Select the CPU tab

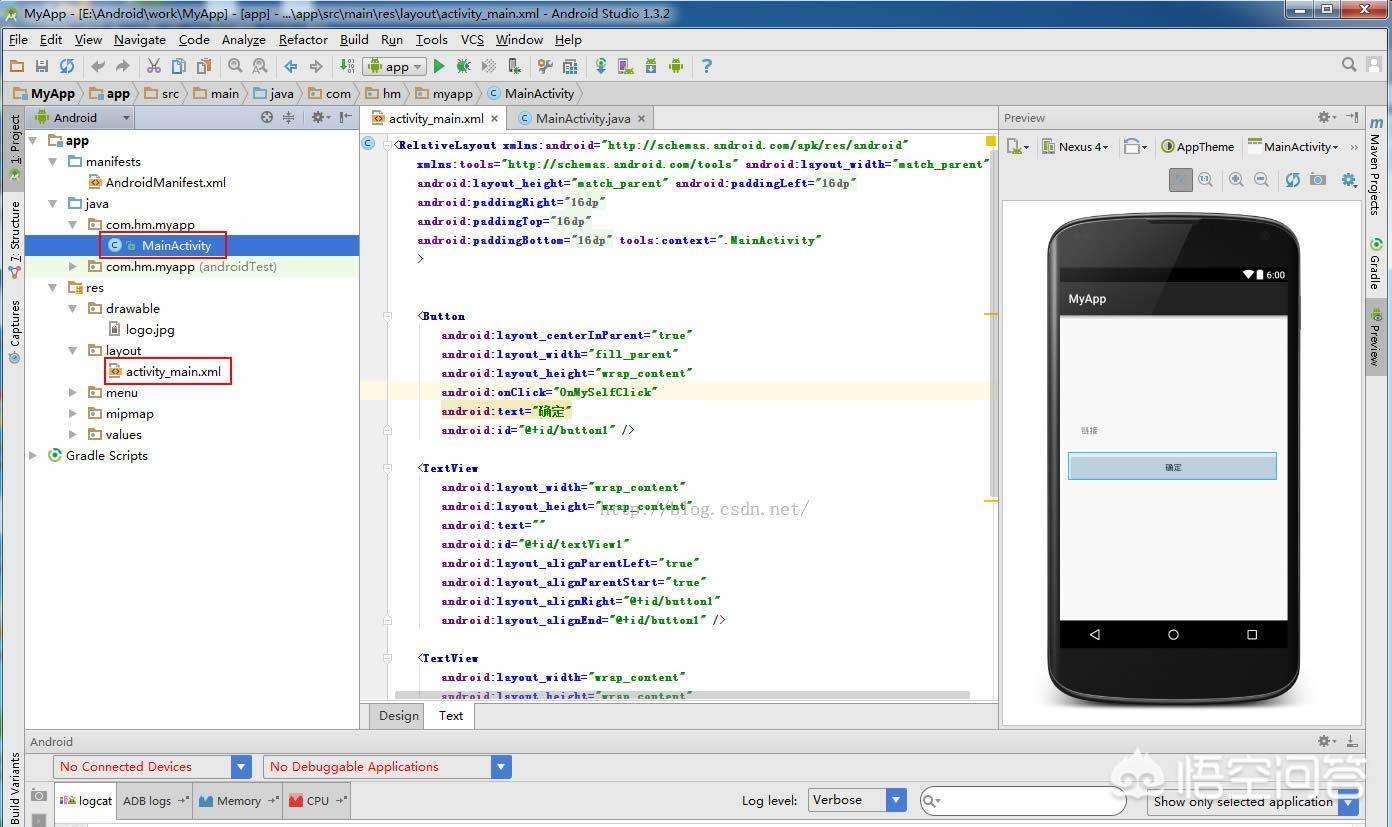(x=317, y=800)
